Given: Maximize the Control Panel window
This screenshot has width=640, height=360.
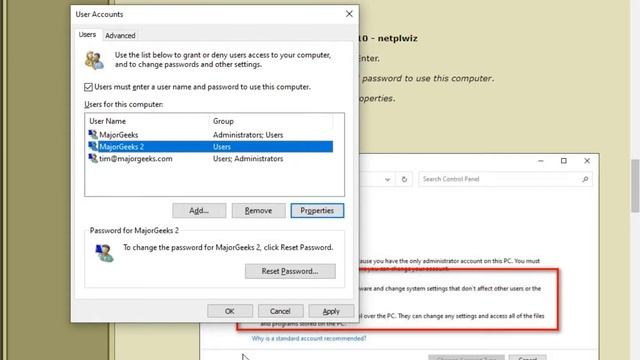Looking at the screenshot, I should [x=564, y=161].
